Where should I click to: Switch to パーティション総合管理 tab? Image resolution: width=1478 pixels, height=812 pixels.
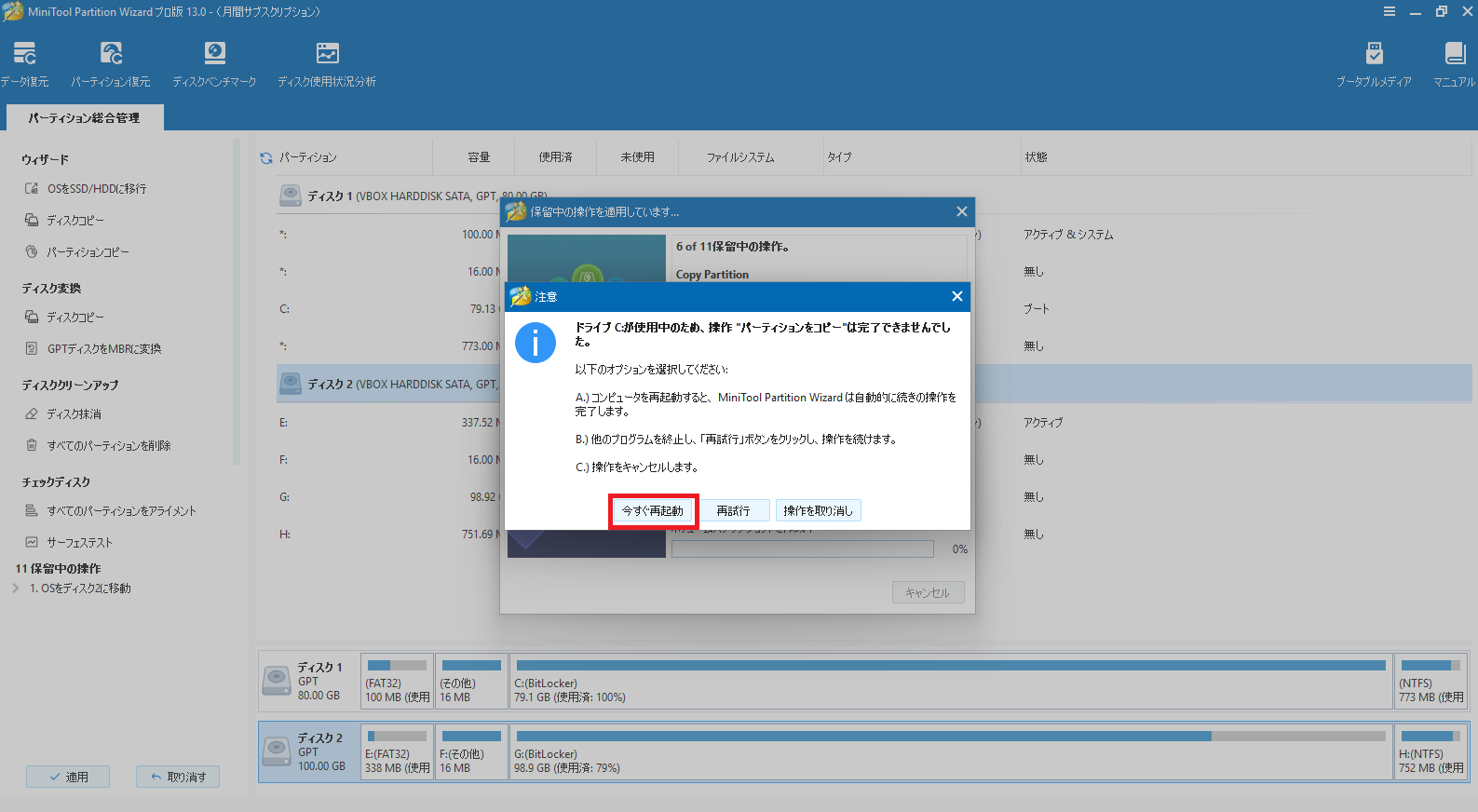84,117
